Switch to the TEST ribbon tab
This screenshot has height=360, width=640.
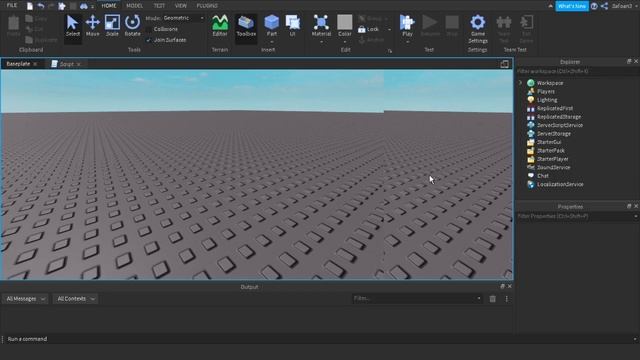pyautogui.click(x=159, y=6)
